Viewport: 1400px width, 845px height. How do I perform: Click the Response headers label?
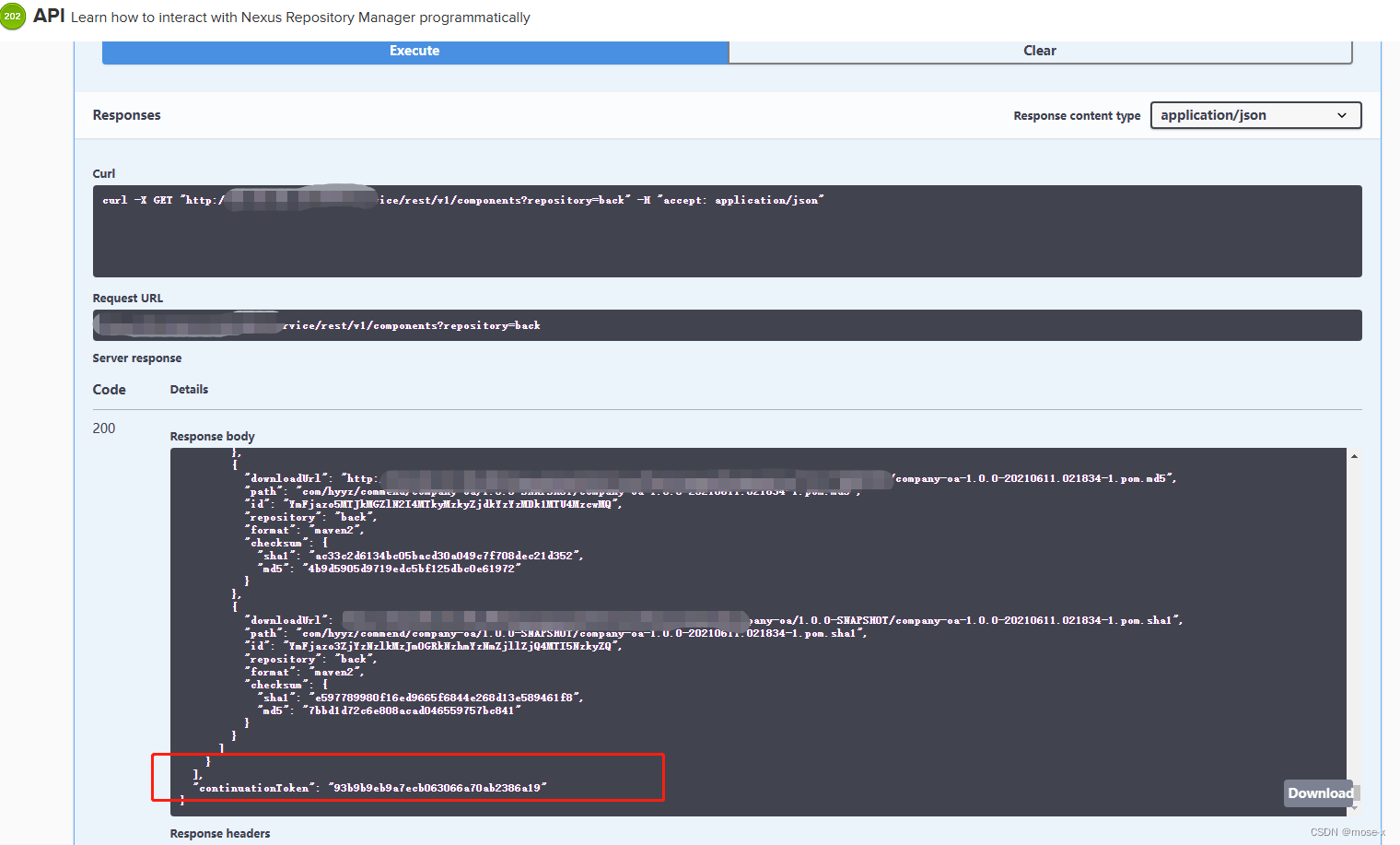tap(220, 833)
